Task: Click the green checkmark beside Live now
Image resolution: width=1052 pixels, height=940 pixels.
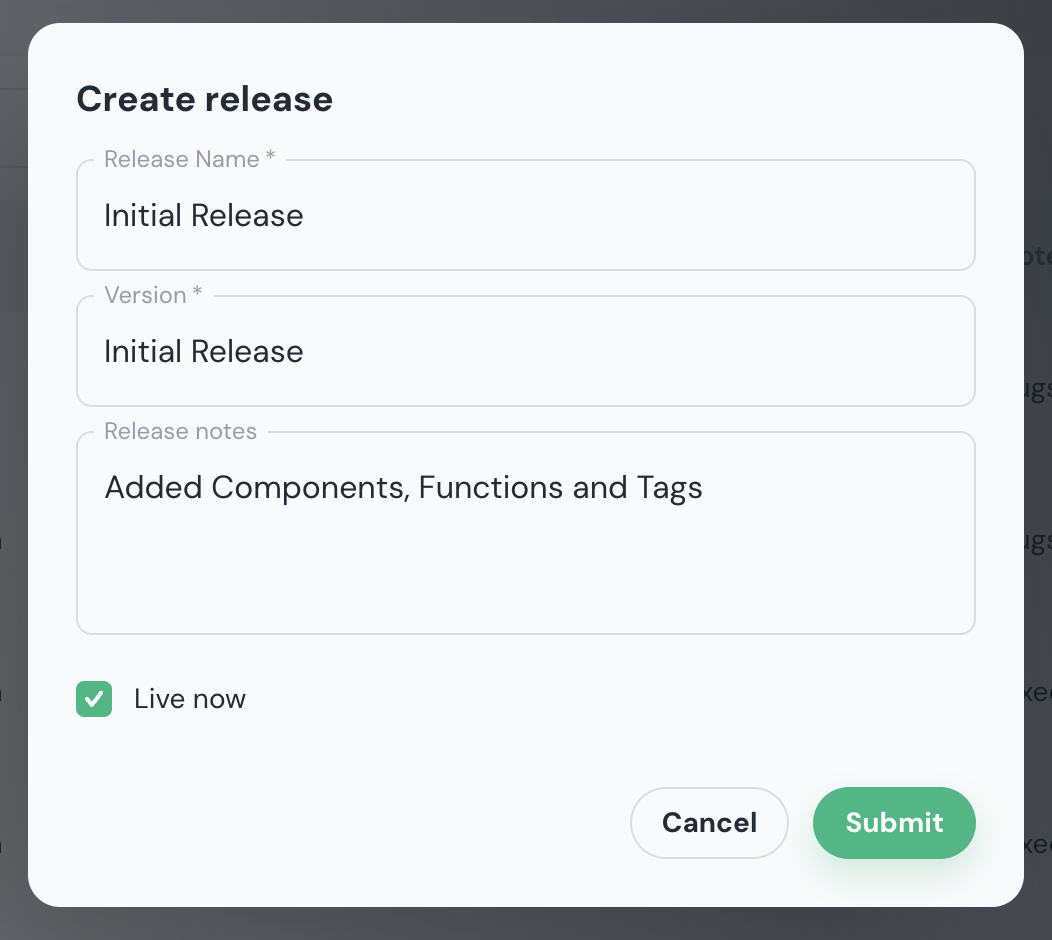Action: pyautogui.click(x=93, y=699)
